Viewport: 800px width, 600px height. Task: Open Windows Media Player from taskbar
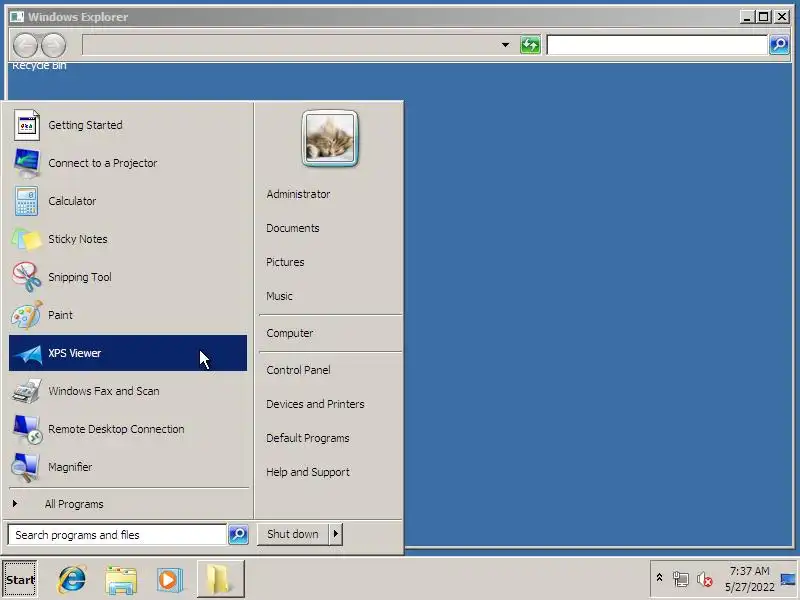point(170,580)
